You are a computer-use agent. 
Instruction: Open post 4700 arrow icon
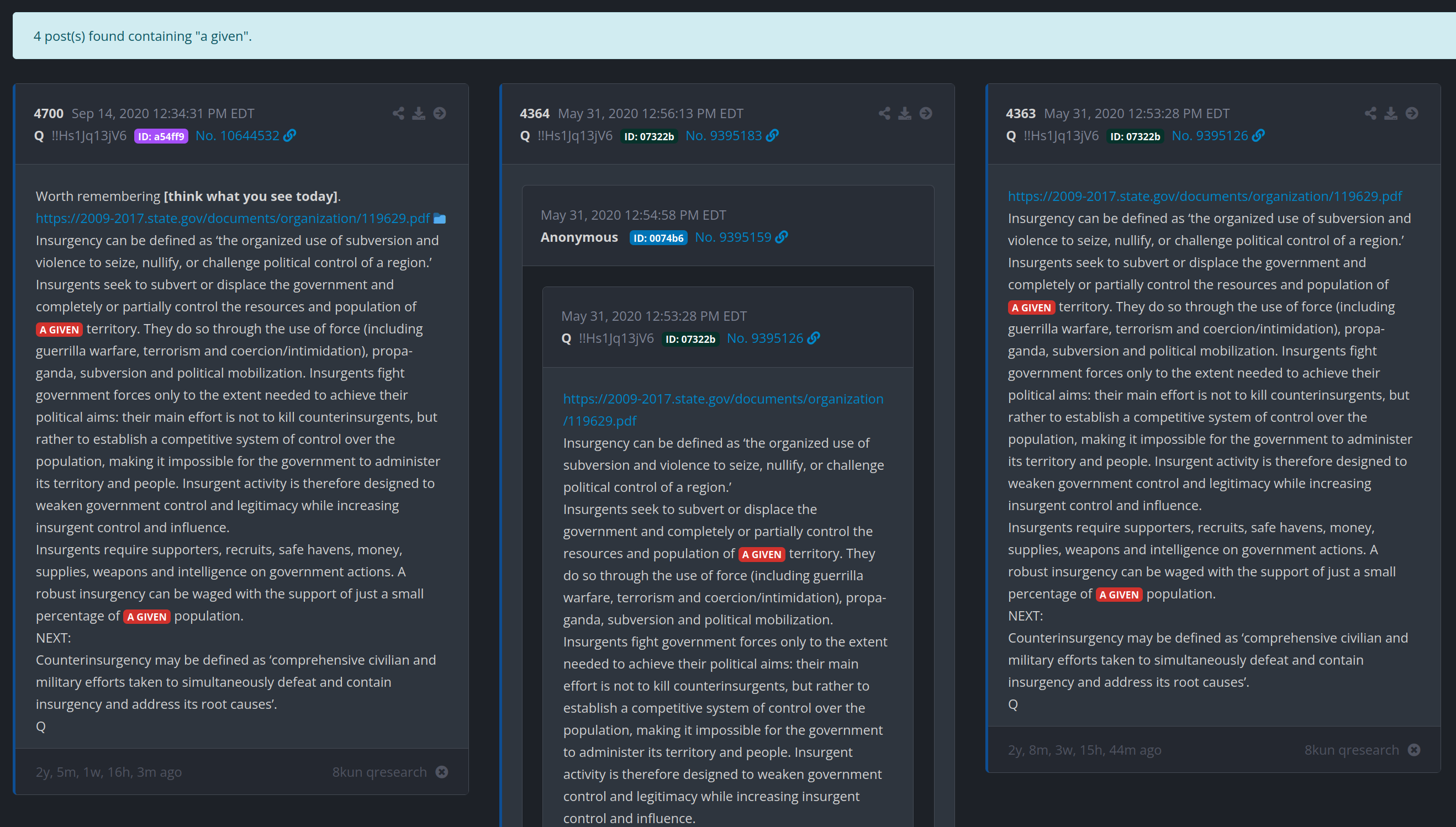click(x=439, y=114)
